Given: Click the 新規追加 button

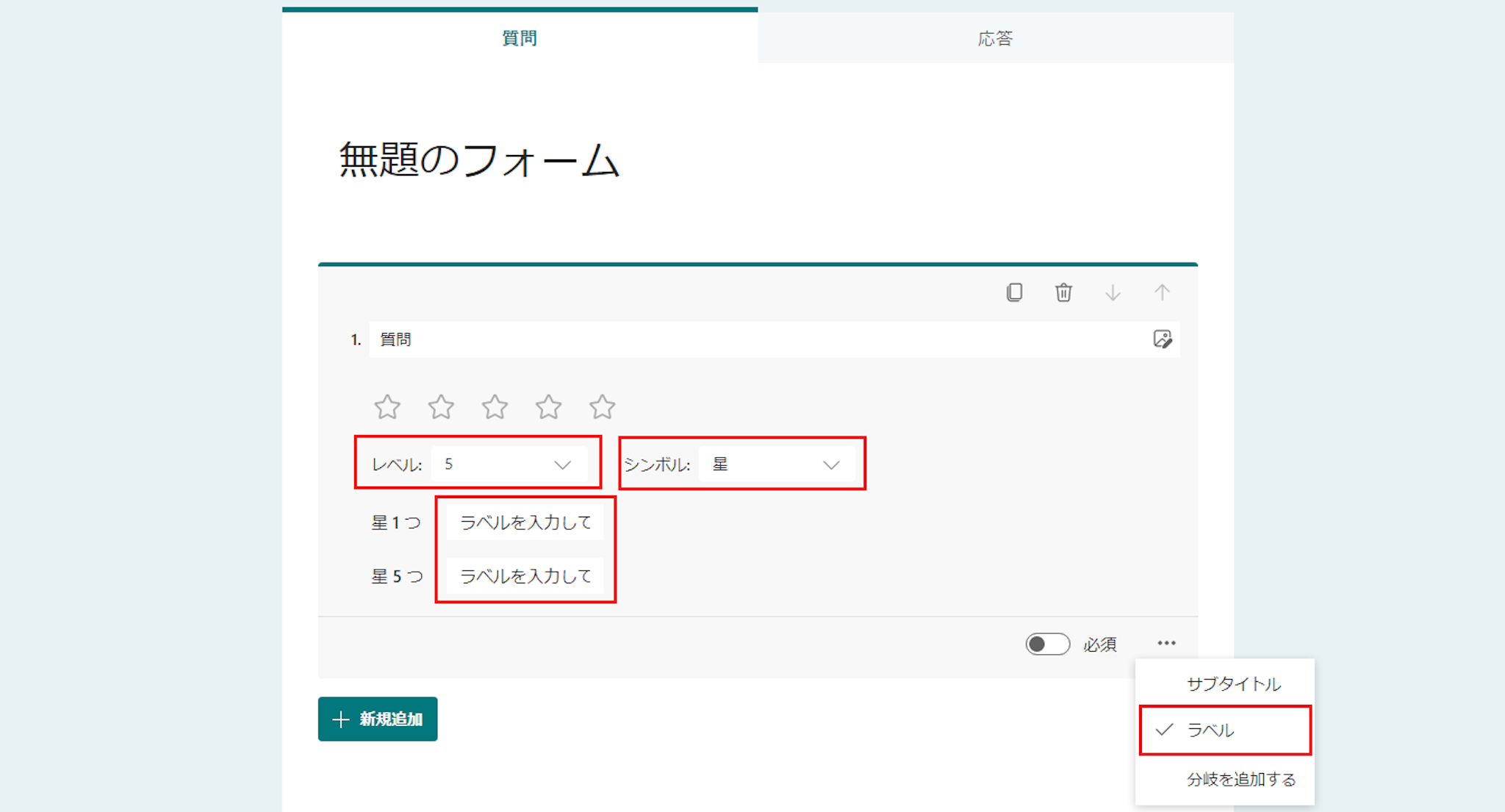Looking at the screenshot, I should (378, 719).
